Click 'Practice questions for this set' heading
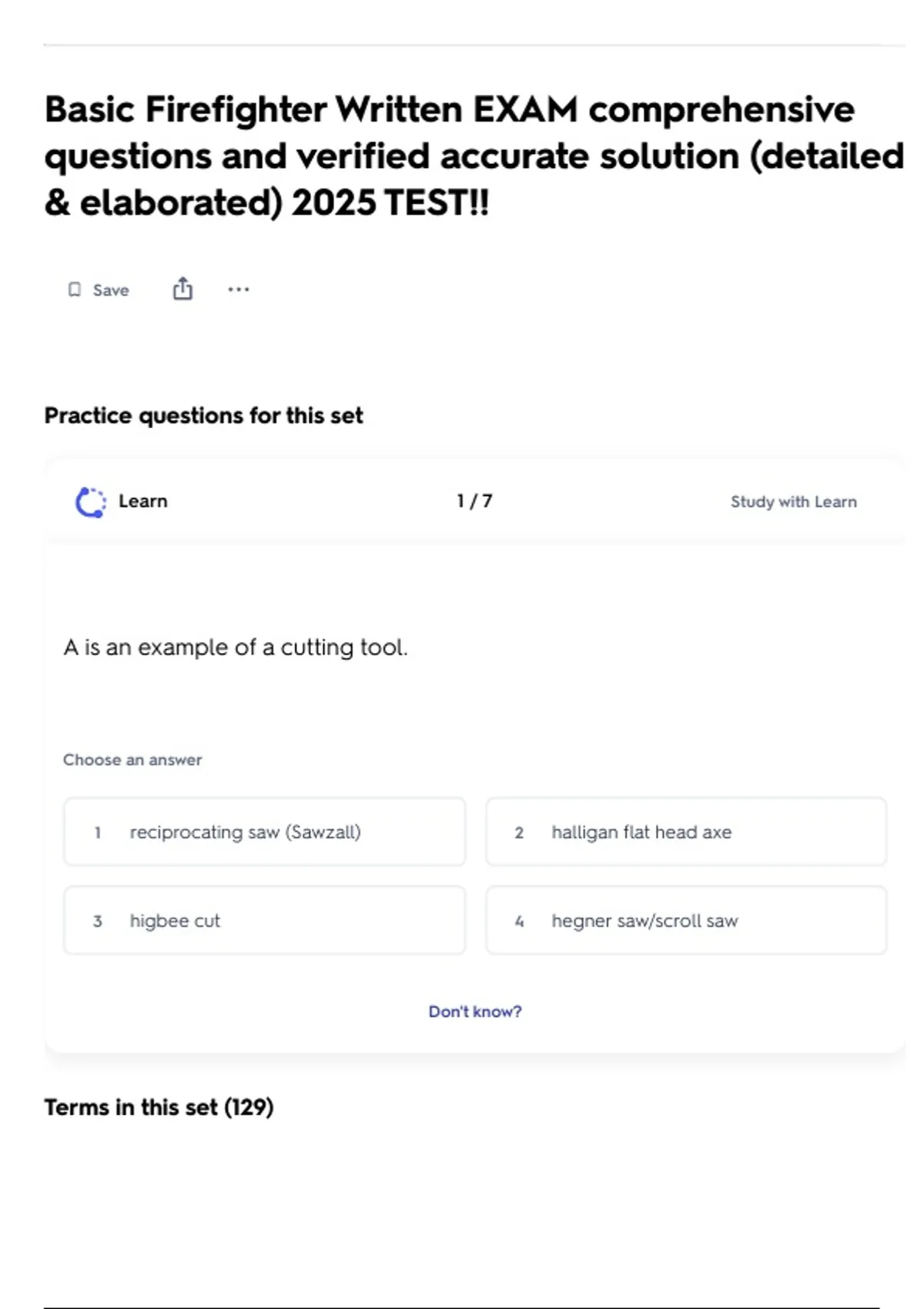924x1309 pixels. point(203,416)
